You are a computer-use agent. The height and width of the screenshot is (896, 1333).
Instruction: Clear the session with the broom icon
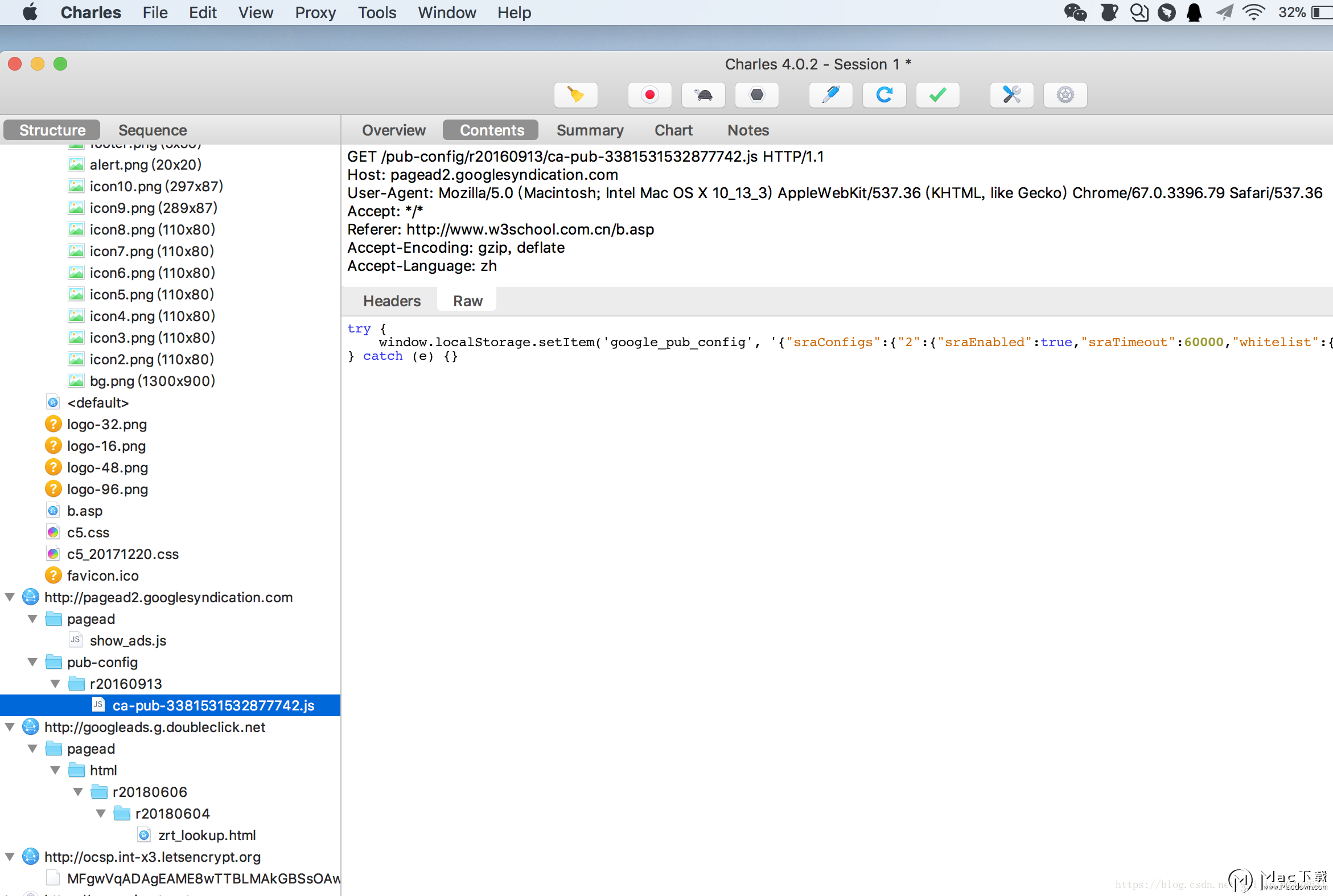(x=575, y=95)
